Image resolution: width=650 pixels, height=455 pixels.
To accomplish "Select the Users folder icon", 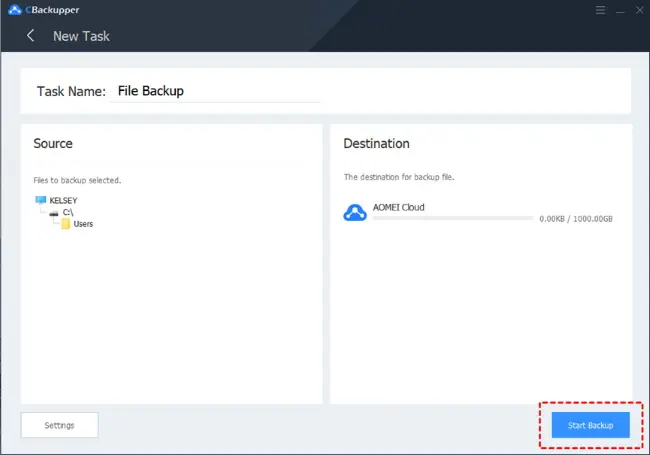I will (65, 224).
